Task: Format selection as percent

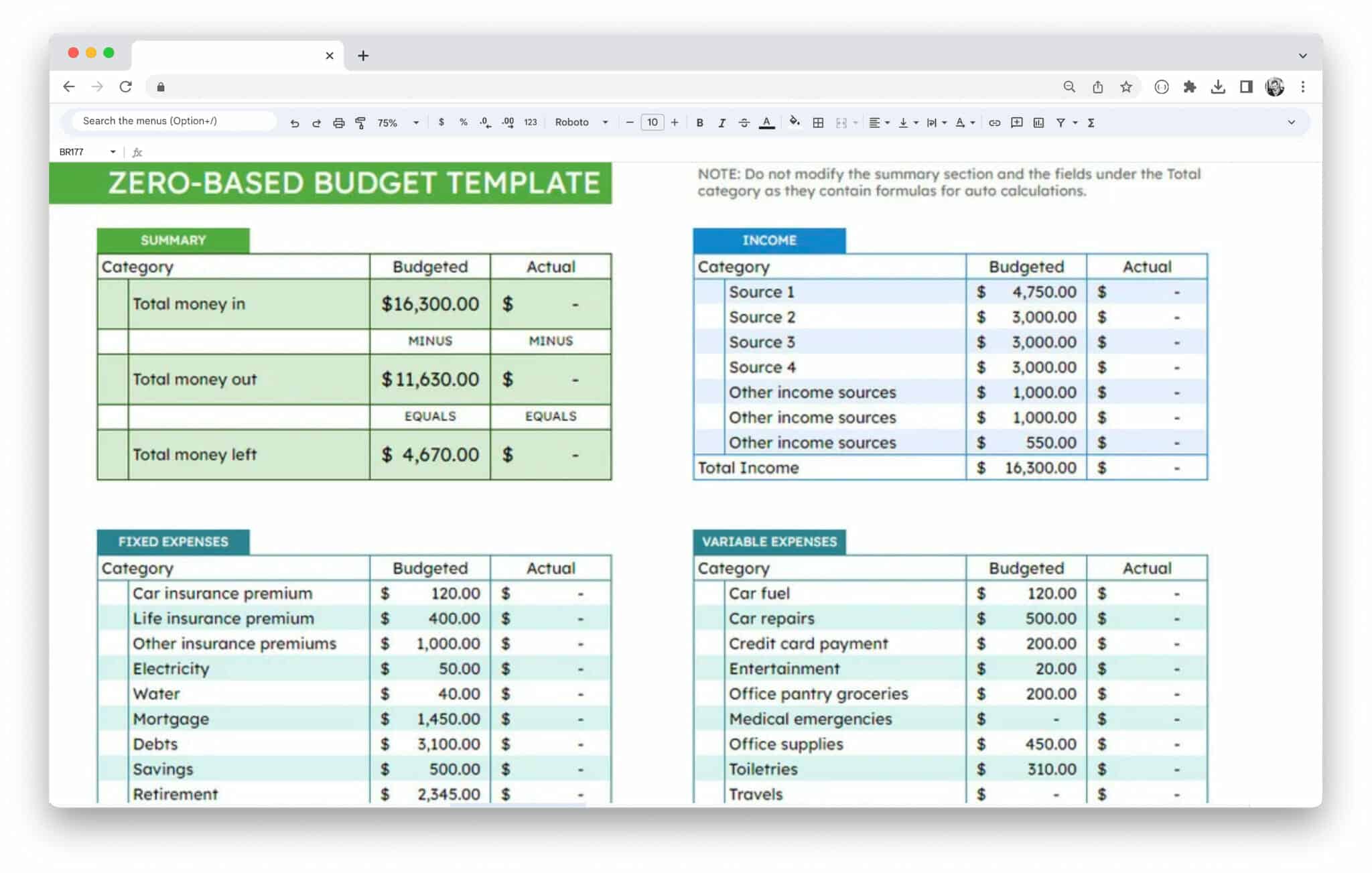Action: click(463, 123)
